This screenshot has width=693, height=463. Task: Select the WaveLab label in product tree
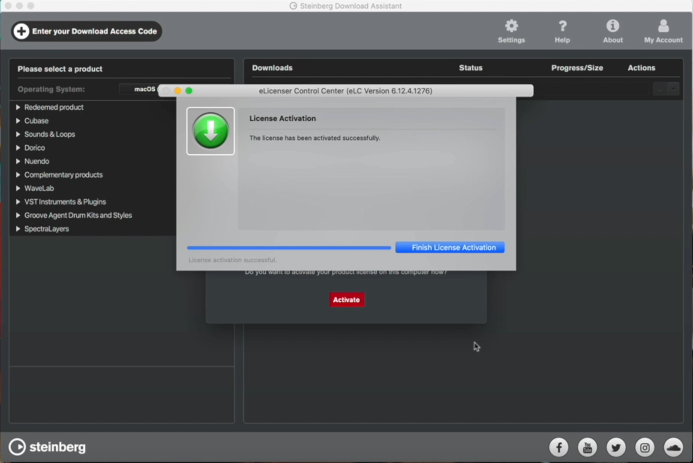click(39, 189)
